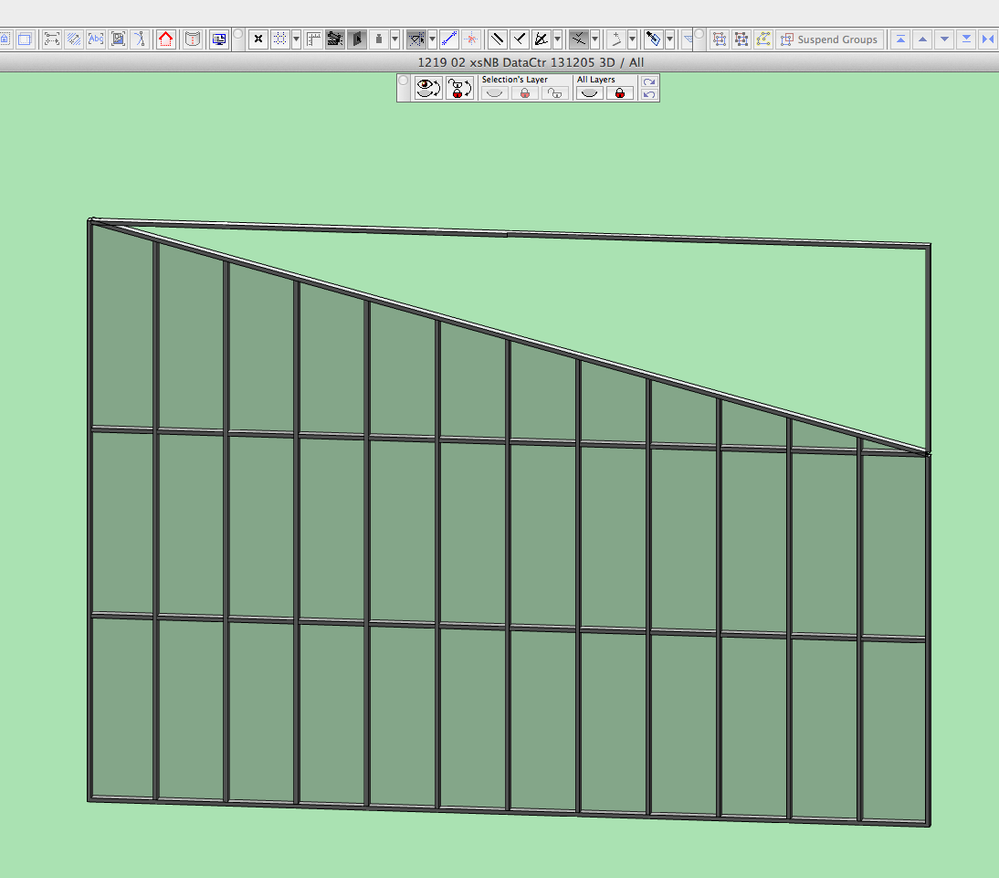
Task: Select the red roof-shaped tool icon
Action: (165, 39)
